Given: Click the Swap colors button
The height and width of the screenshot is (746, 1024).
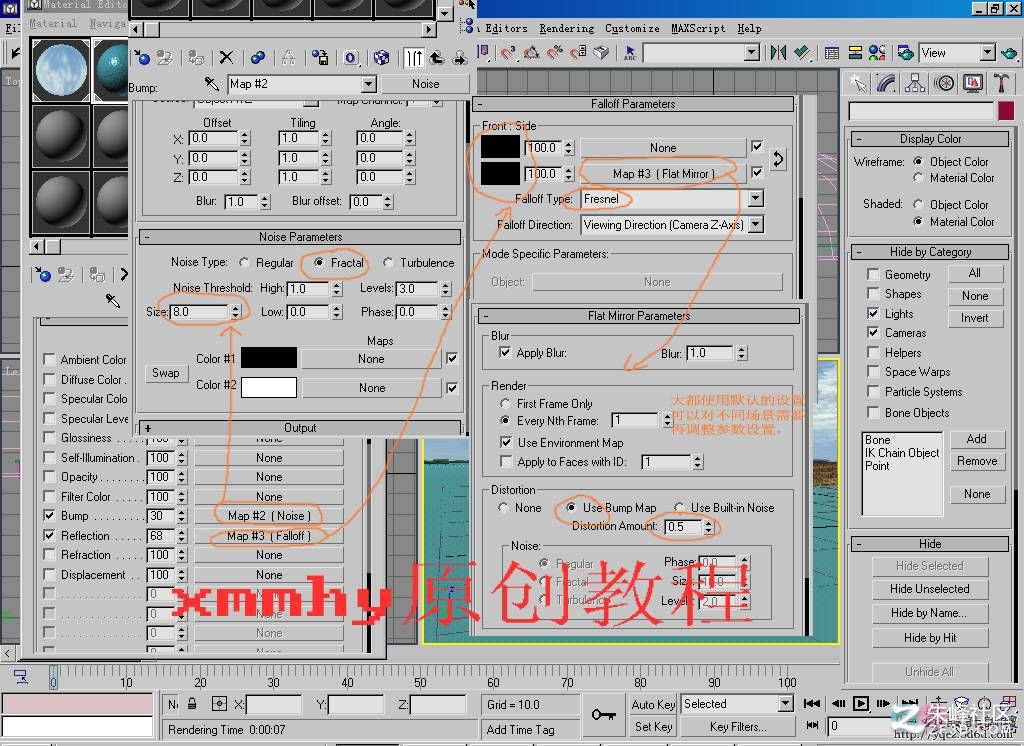Looking at the screenshot, I should tap(165, 372).
